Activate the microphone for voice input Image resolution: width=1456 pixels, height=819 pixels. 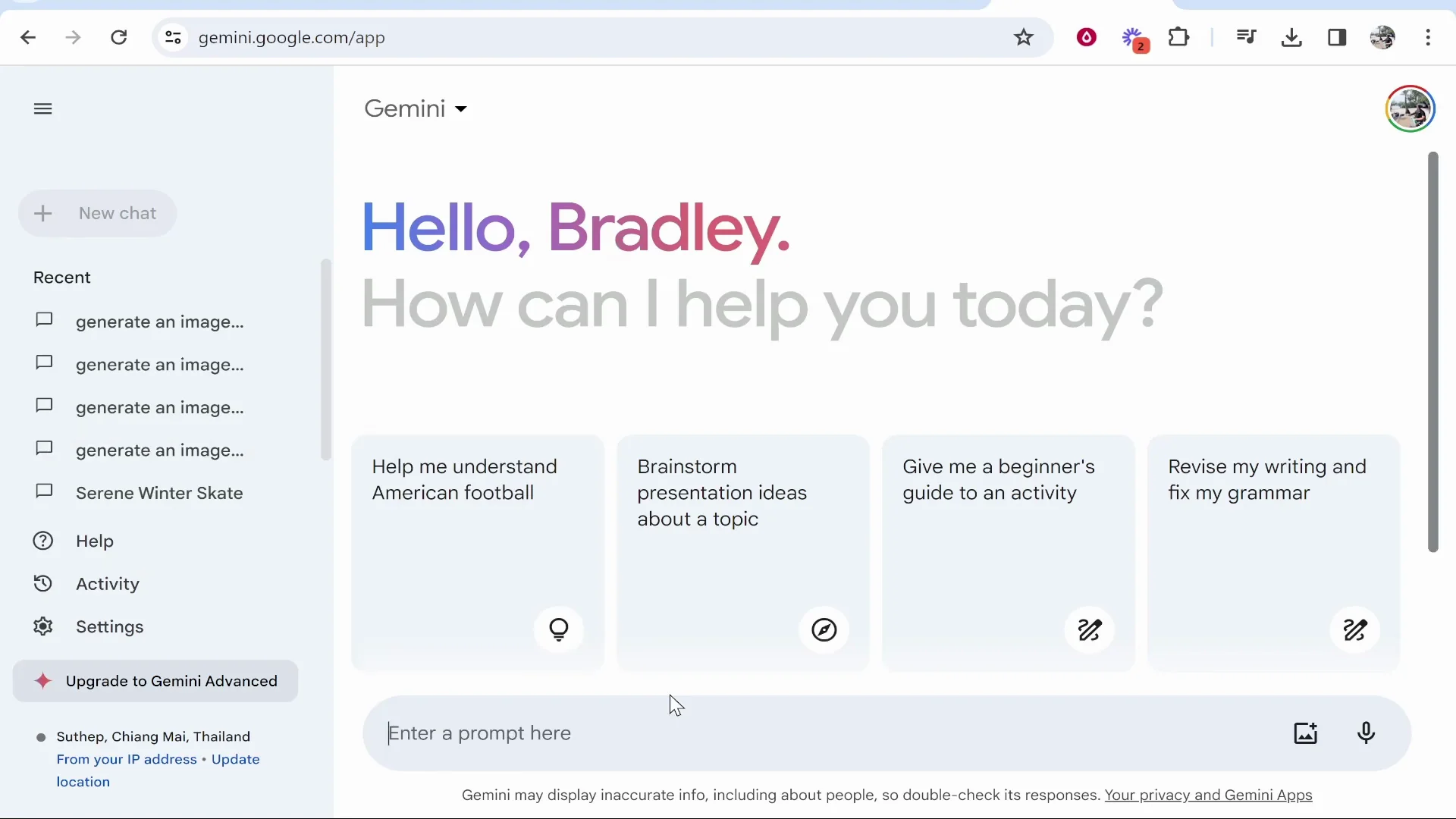pos(1367,733)
